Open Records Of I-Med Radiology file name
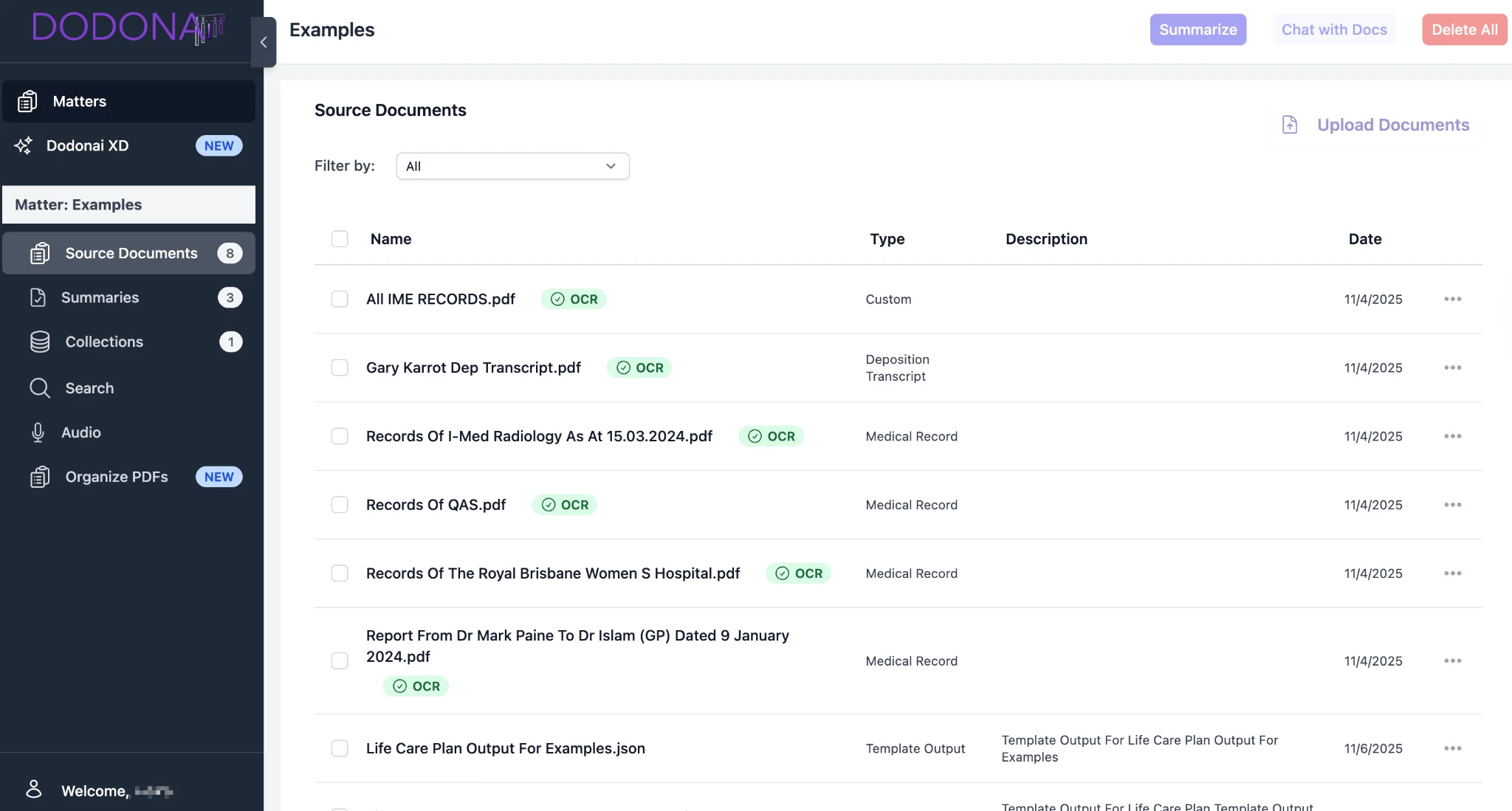Screen dimensions: 1512x811 [x=539, y=436]
